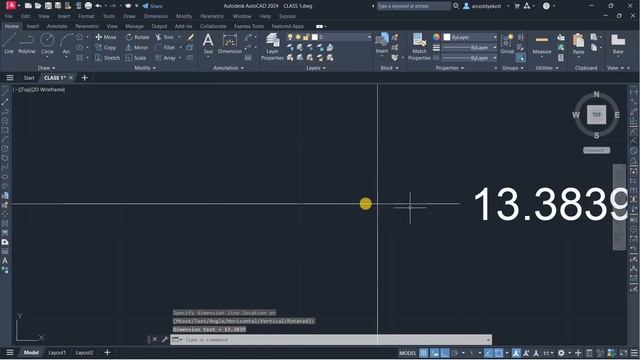This screenshot has width=640, height=360.
Task: Toggle layer on/off lightbulb icon
Action: point(290,37)
